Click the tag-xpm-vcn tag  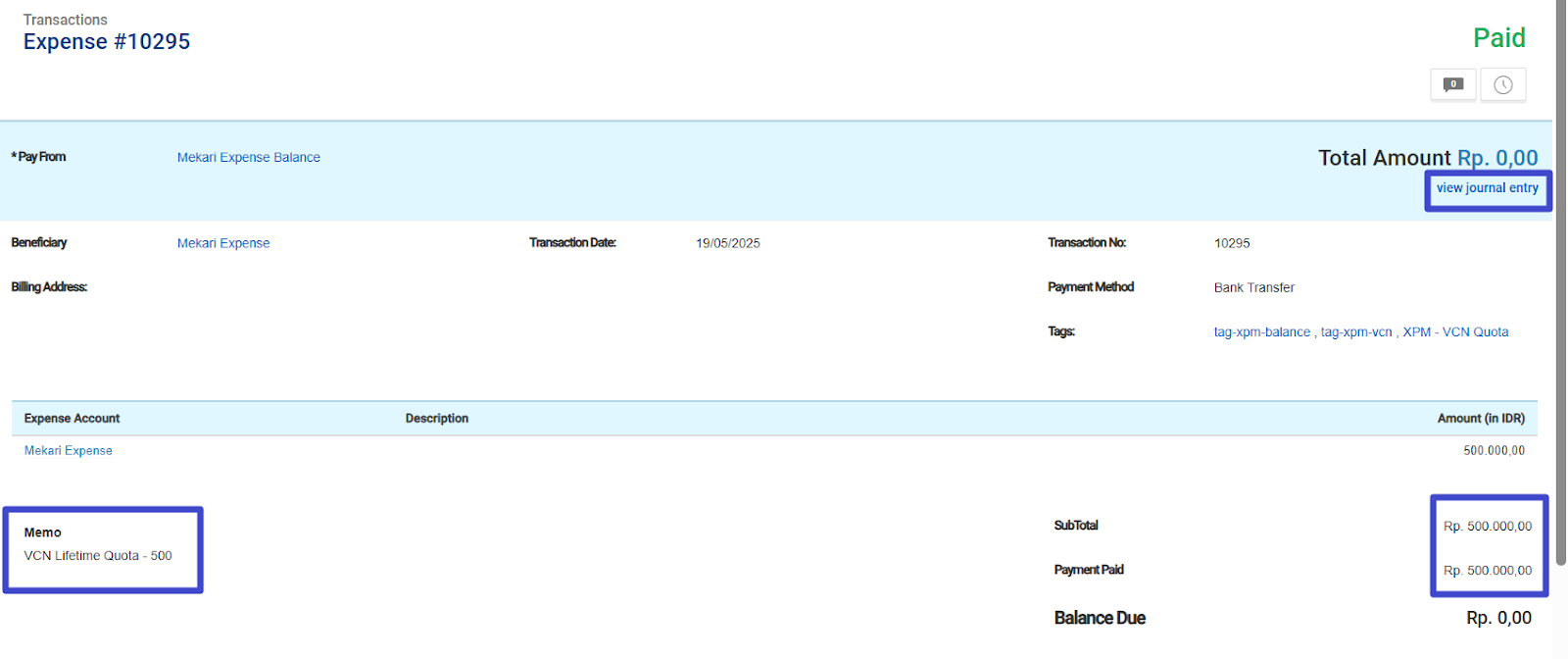[1356, 332]
